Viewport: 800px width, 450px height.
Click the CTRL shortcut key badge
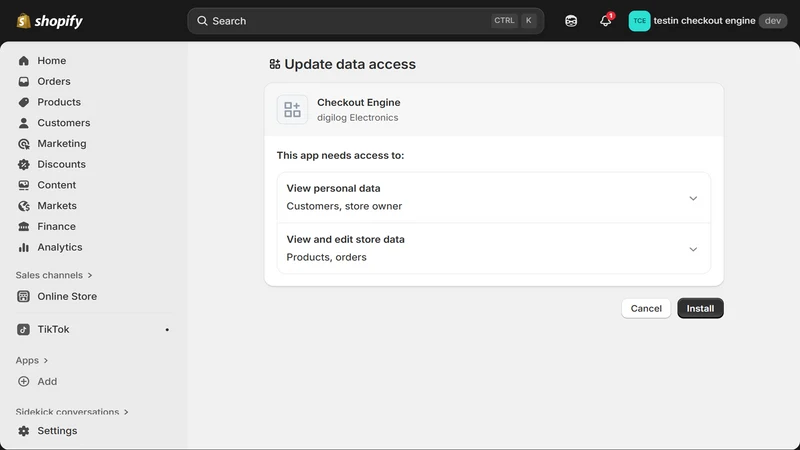pyautogui.click(x=504, y=20)
